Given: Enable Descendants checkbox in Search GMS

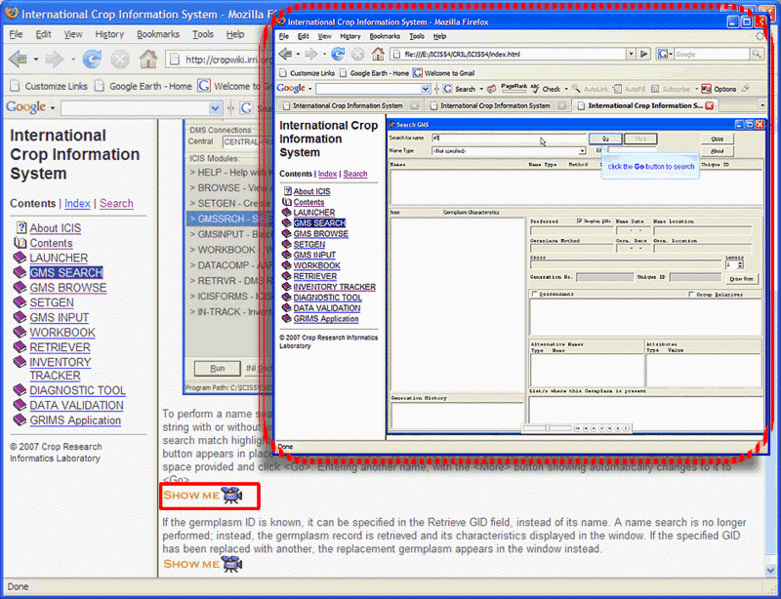Looking at the screenshot, I should pyautogui.click(x=534, y=294).
